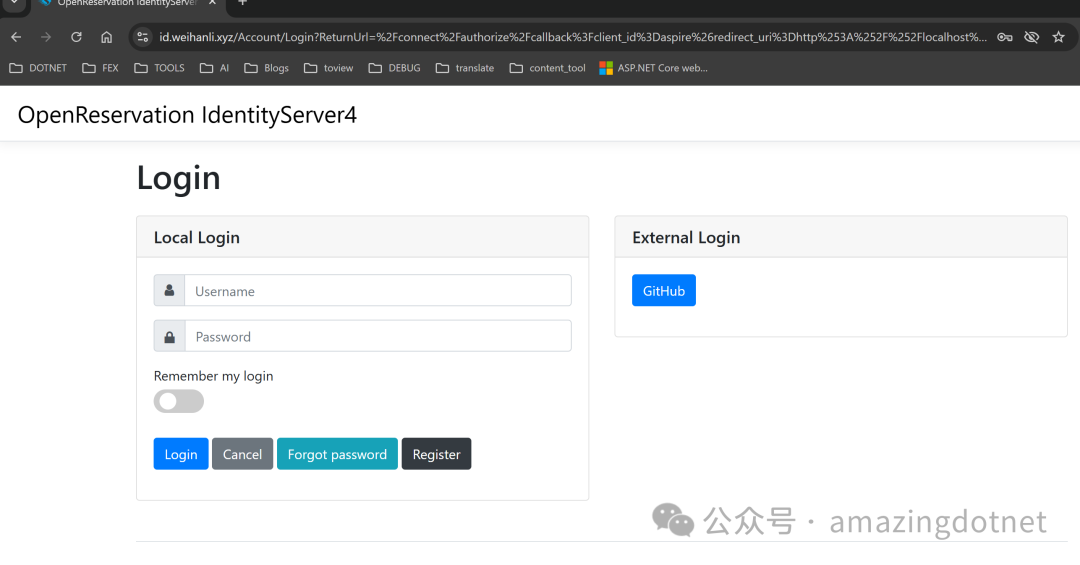The width and height of the screenshot is (1080, 565).
Task: Click the crossed-out eye icon in address bar
Action: pyautogui.click(x=1032, y=37)
